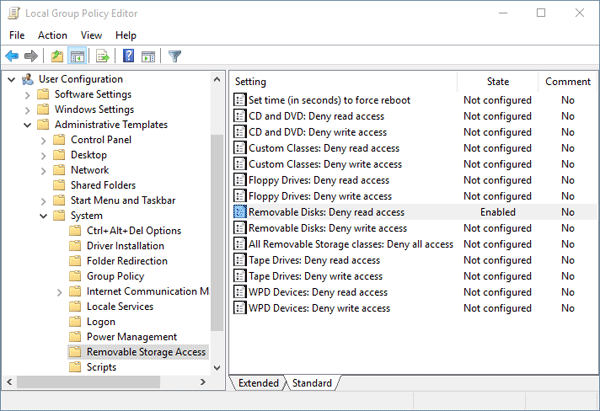The width and height of the screenshot is (600, 411).
Task: Select the Removable Disks: Deny read access policy icon
Action: [240, 212]
